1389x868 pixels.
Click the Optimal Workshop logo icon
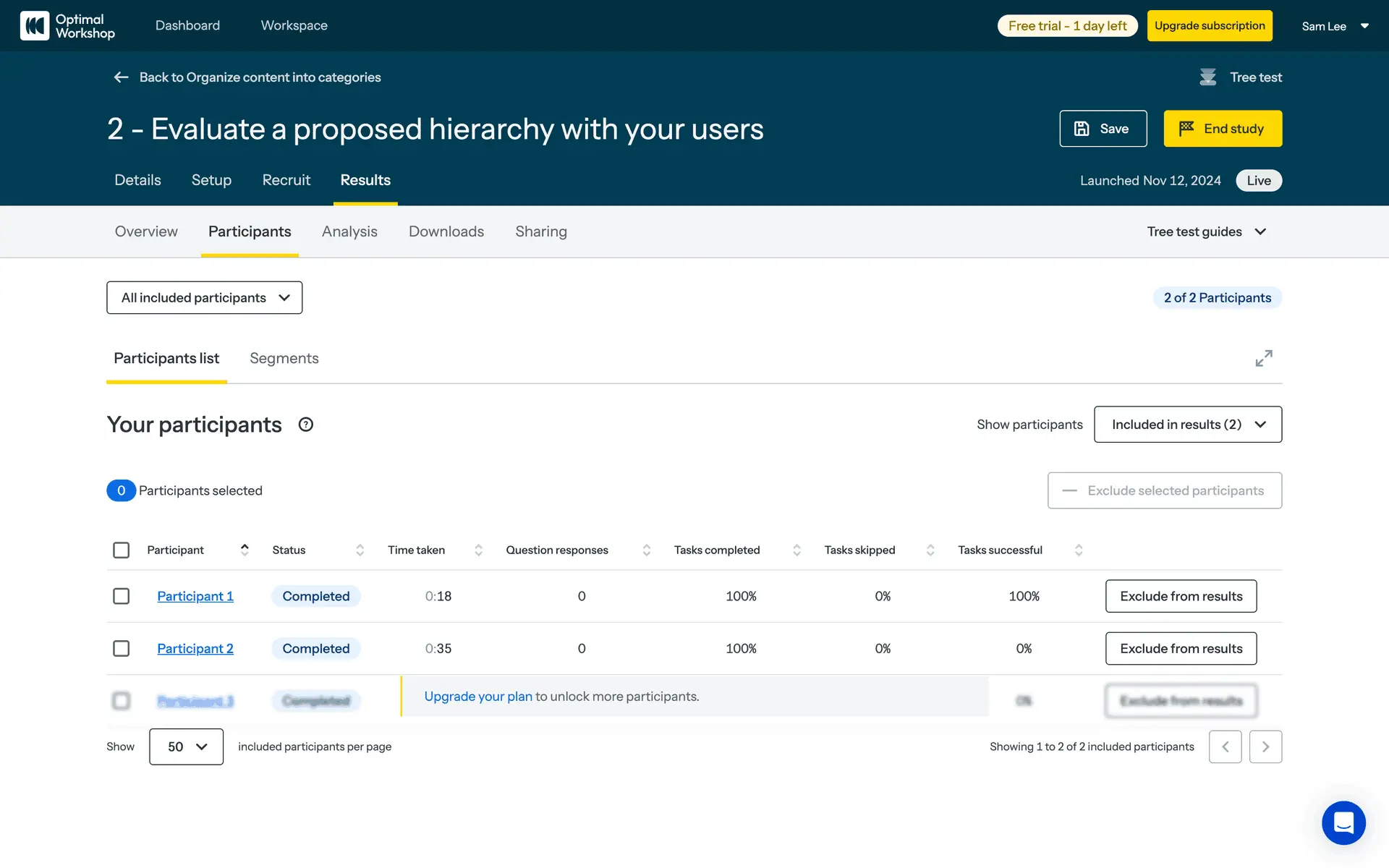click(34, 25)
